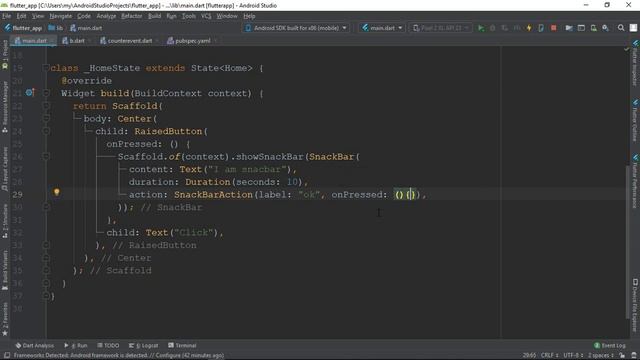Open AVD Manager toolbar icon

tap(593, 28)
